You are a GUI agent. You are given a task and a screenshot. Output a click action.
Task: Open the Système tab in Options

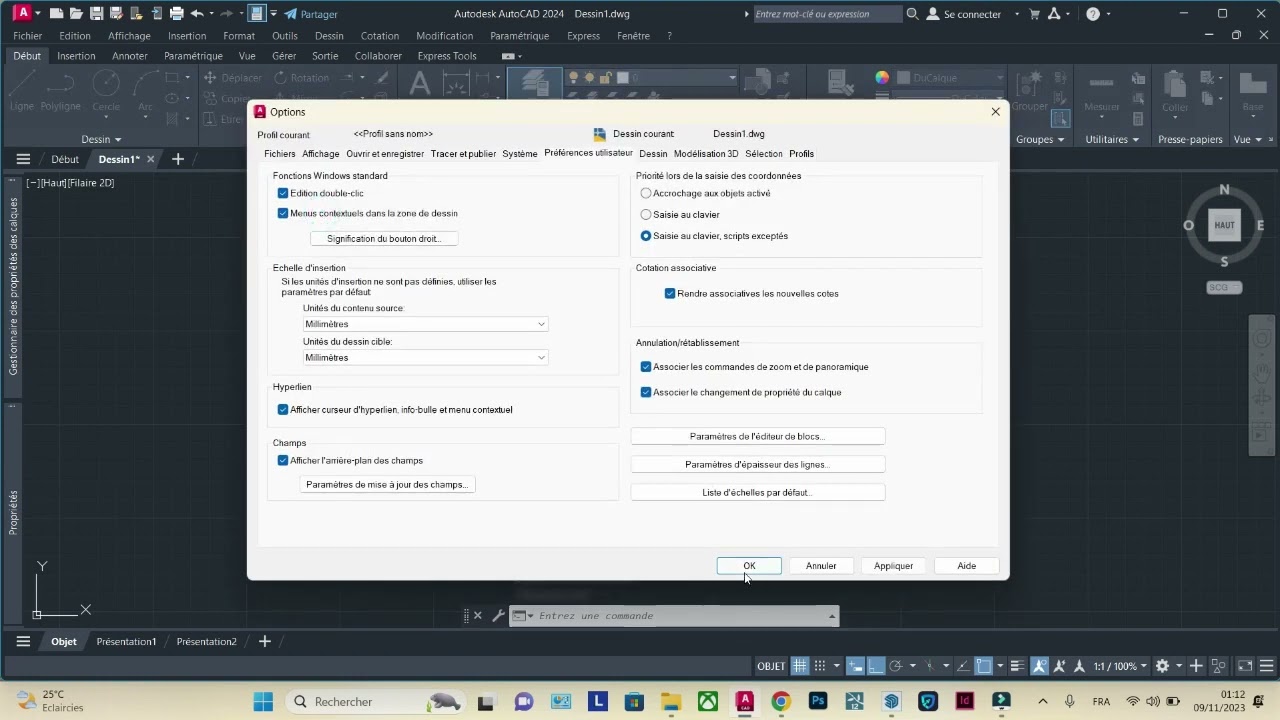click(x=520, y=154)
